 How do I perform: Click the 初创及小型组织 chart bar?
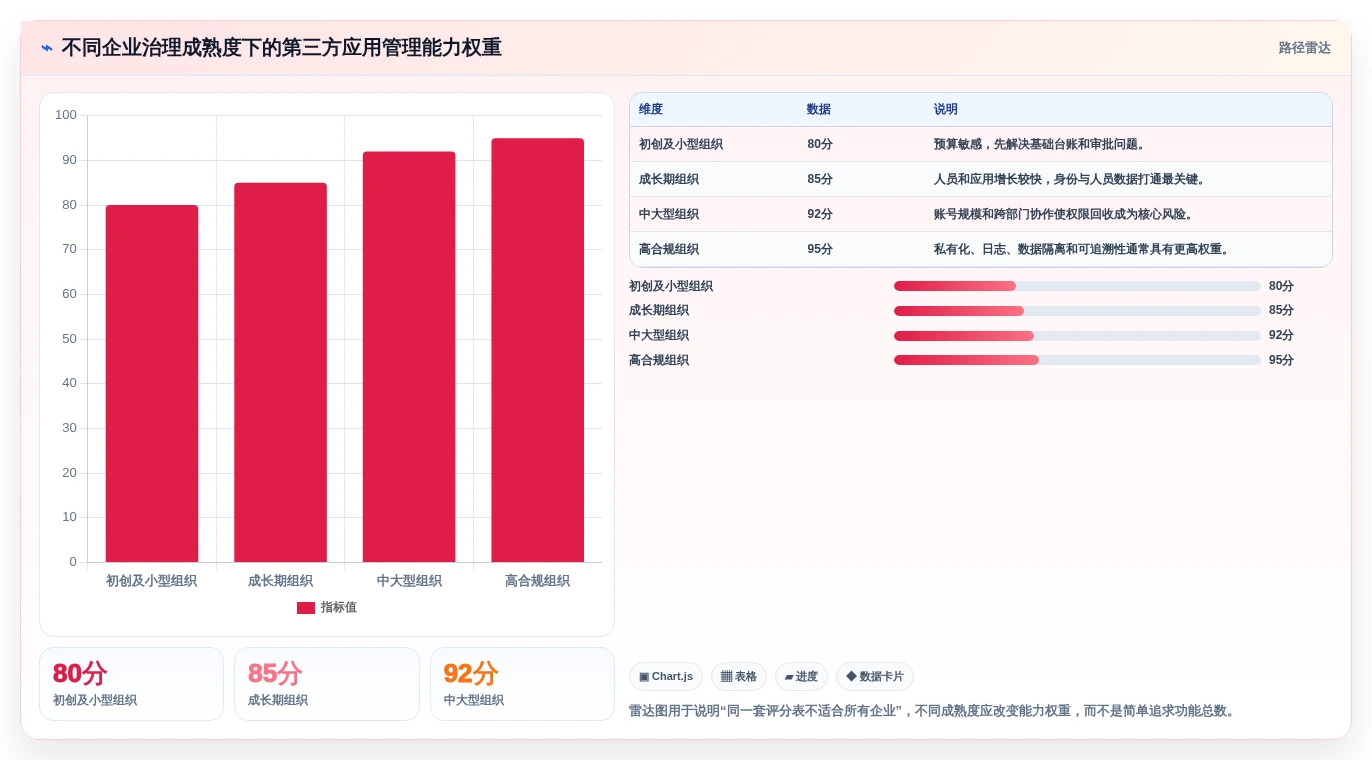pyautogui.click(x=152, y=383)
